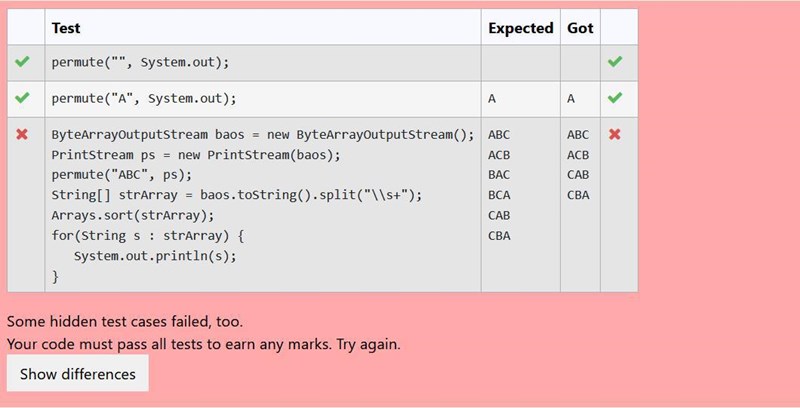Click the right-side green checkmark in first test row
This screenshot has height=408, width=800.
point(615,62)
